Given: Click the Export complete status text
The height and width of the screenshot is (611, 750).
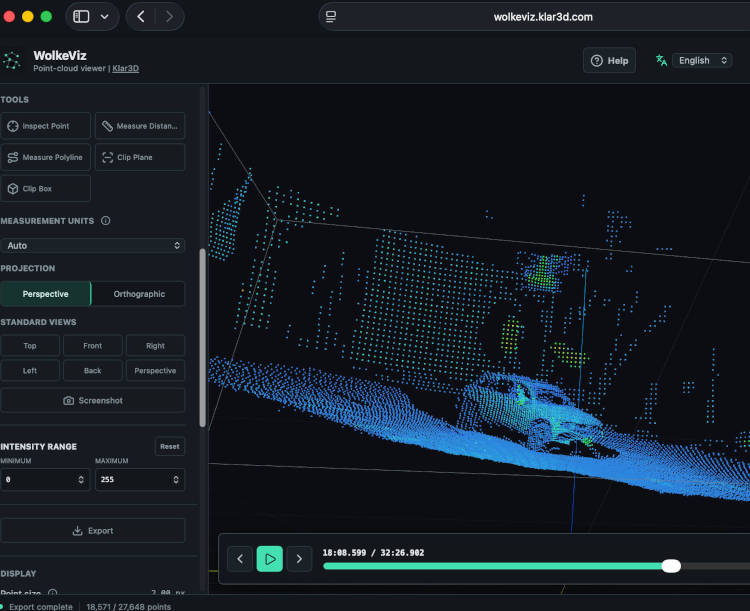Looking at the screenshot, I should coord(41,606).
